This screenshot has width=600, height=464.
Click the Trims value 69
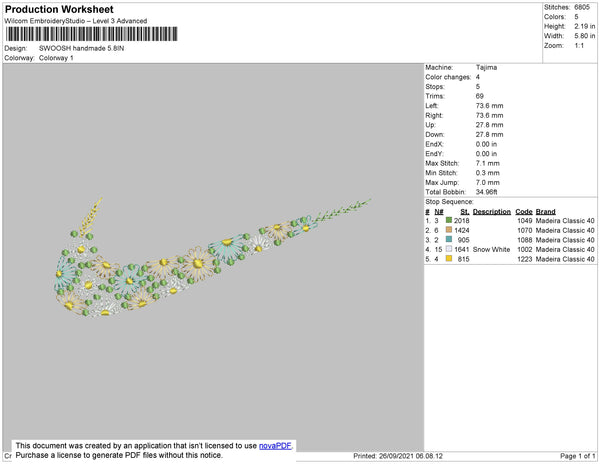tap(480, 96)
